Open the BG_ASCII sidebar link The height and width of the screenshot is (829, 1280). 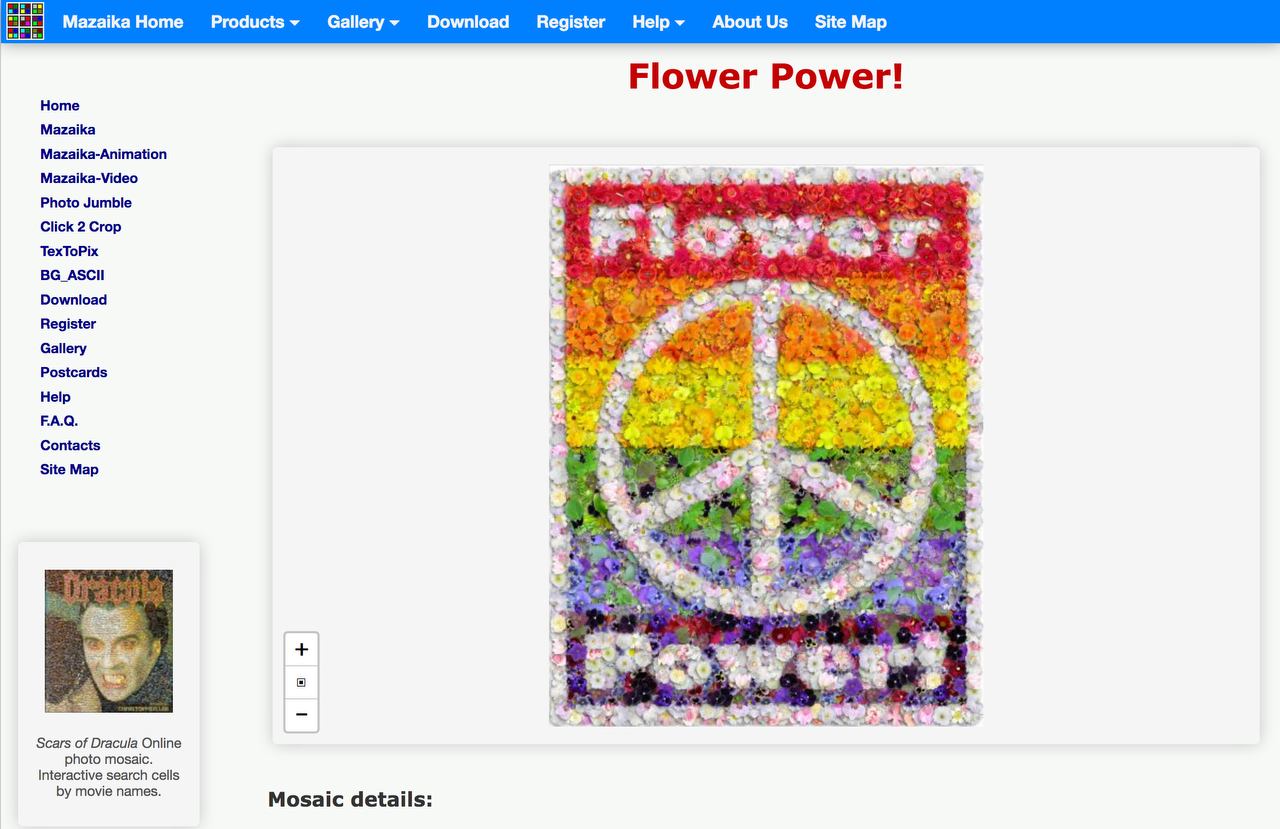(x=72, y=275)
